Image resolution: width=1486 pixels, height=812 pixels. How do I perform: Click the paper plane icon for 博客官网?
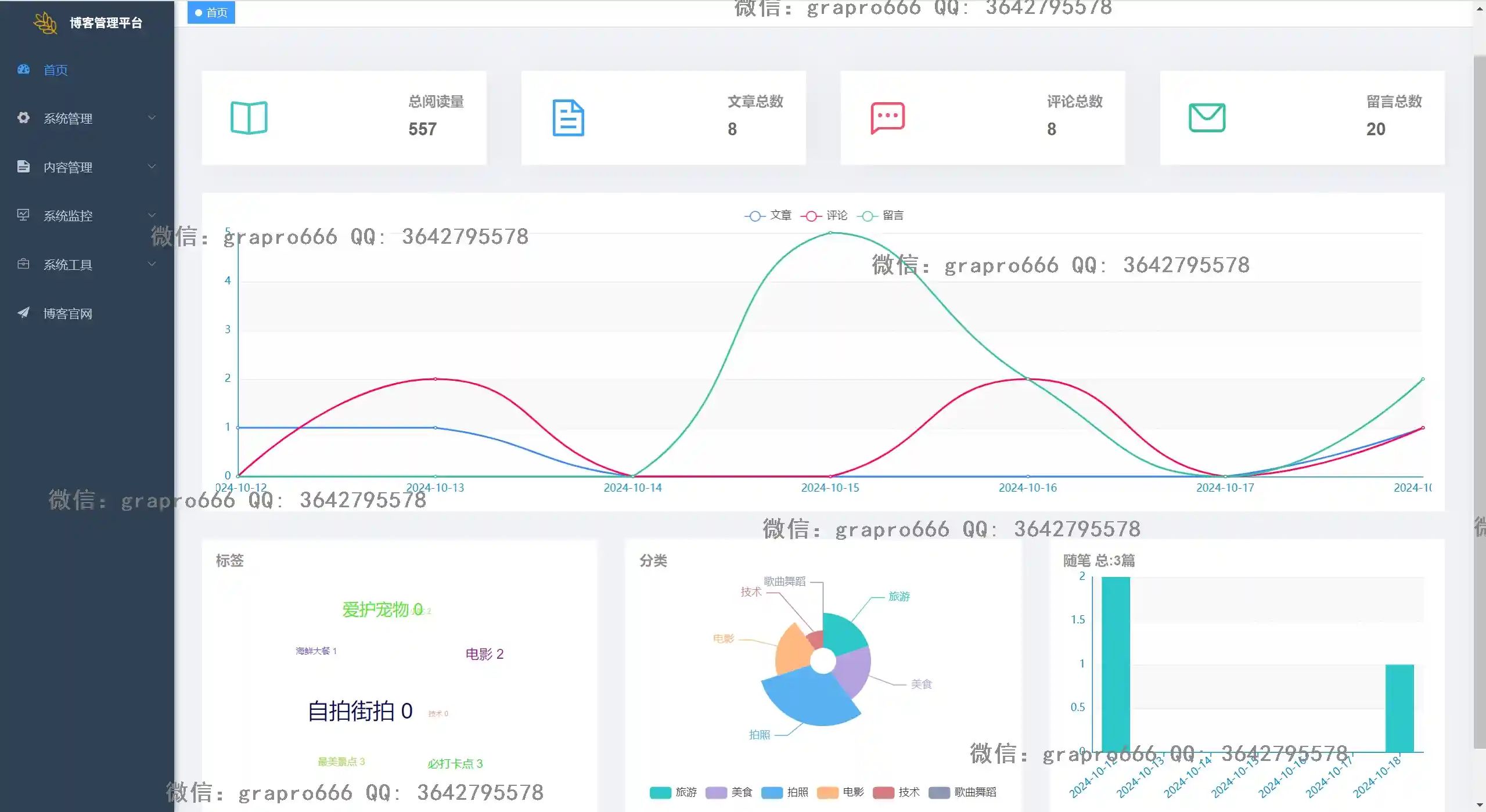pos(23,313)
